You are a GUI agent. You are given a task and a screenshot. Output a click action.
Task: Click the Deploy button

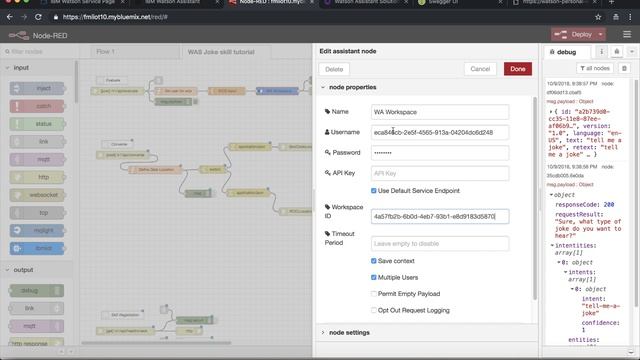[x=573, y=34]
